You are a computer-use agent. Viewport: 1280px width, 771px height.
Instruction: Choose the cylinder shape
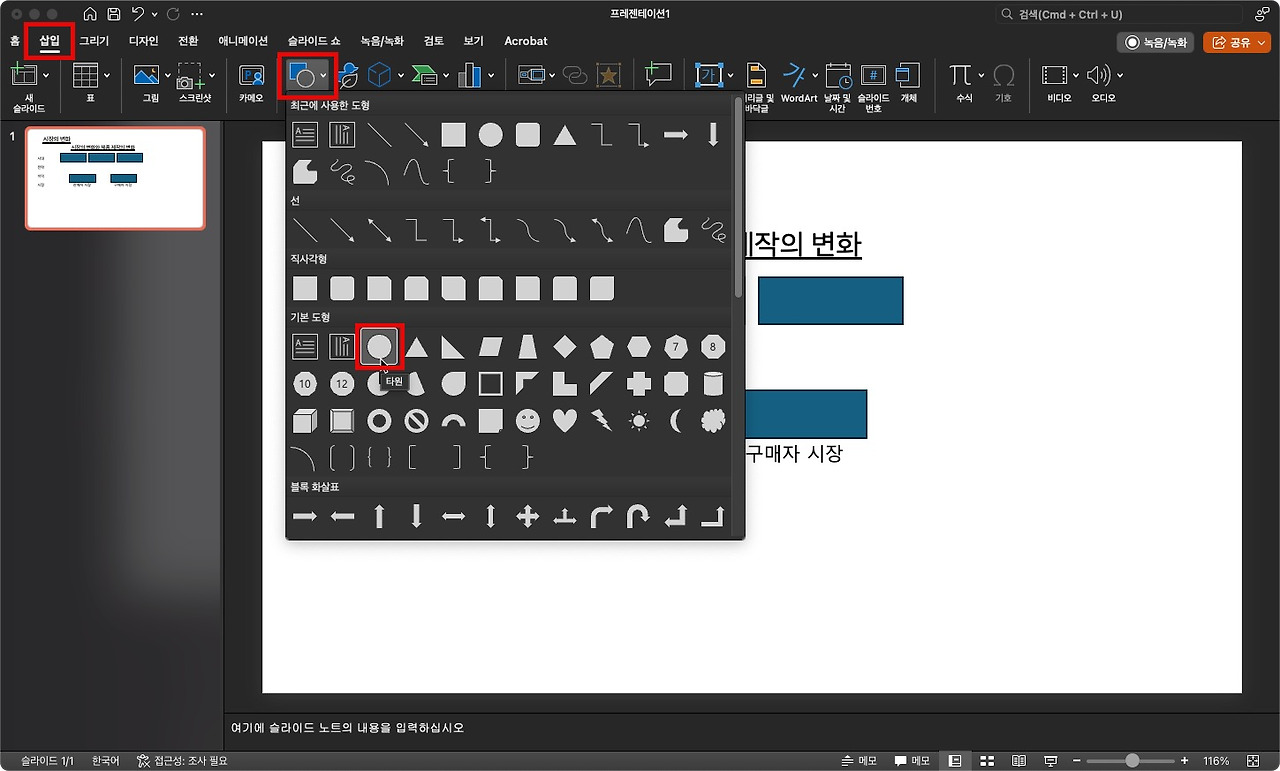coord(713,384)
